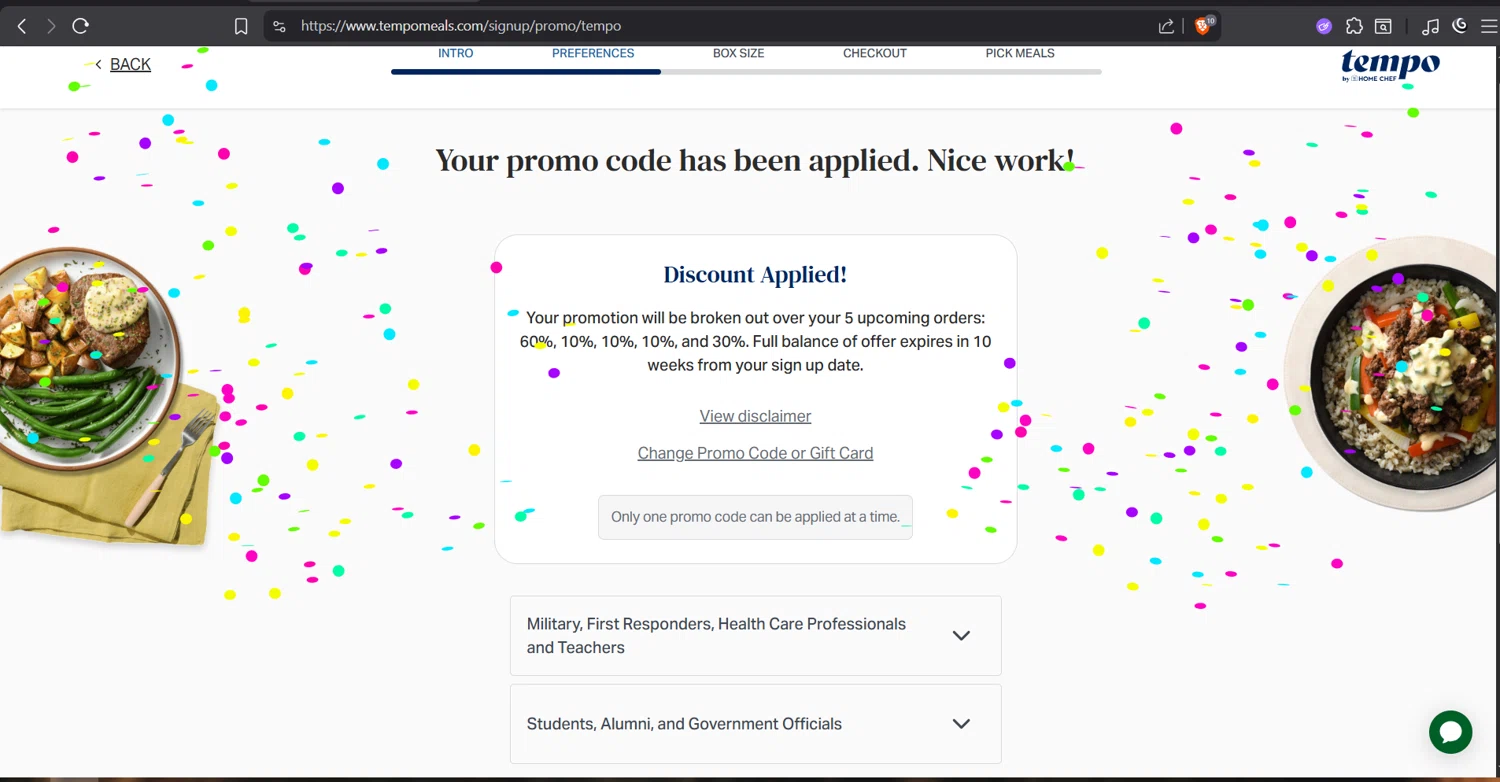Reload the page with refresh icon
Screen dimensions: 1500x782
coord(81,26)
